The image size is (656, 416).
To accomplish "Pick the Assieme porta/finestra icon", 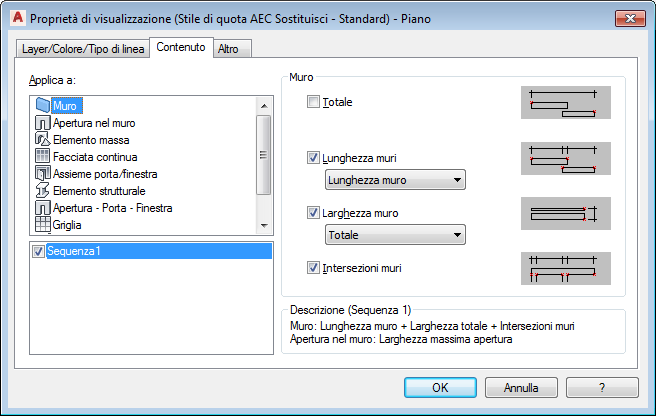I will [43, 173].
